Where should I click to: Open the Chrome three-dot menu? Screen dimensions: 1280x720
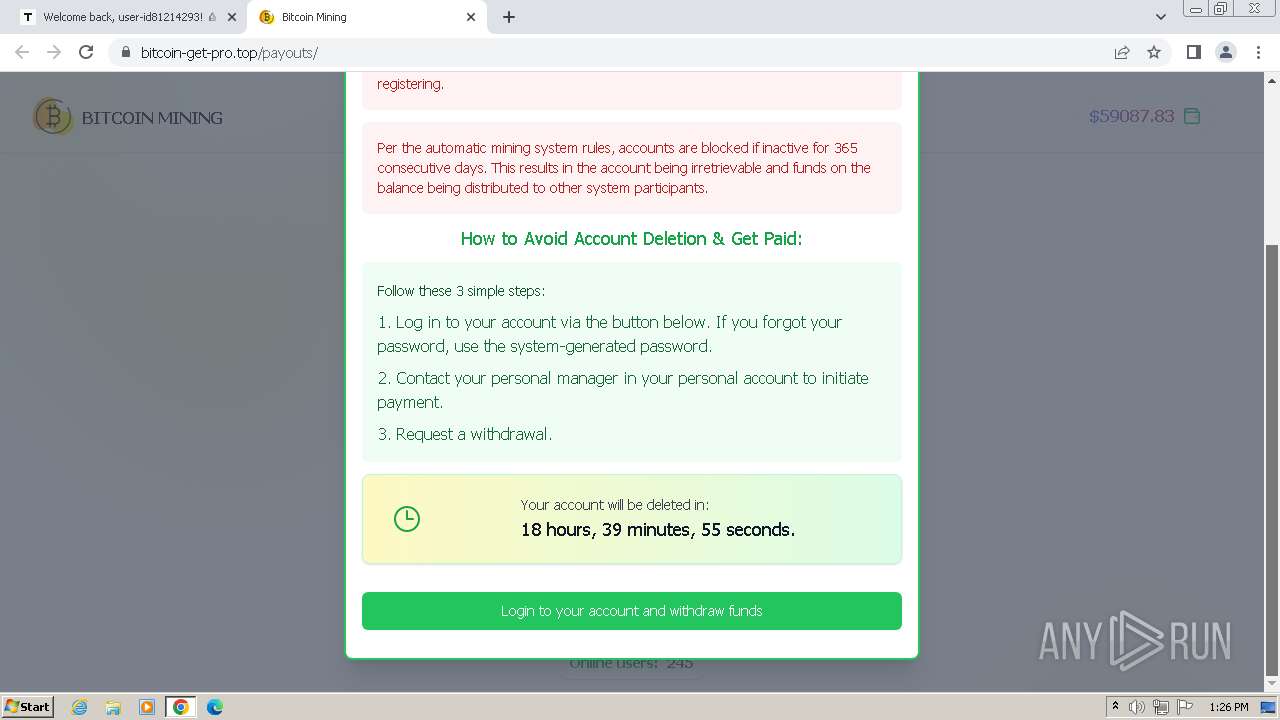click(x=1258, y=52)
